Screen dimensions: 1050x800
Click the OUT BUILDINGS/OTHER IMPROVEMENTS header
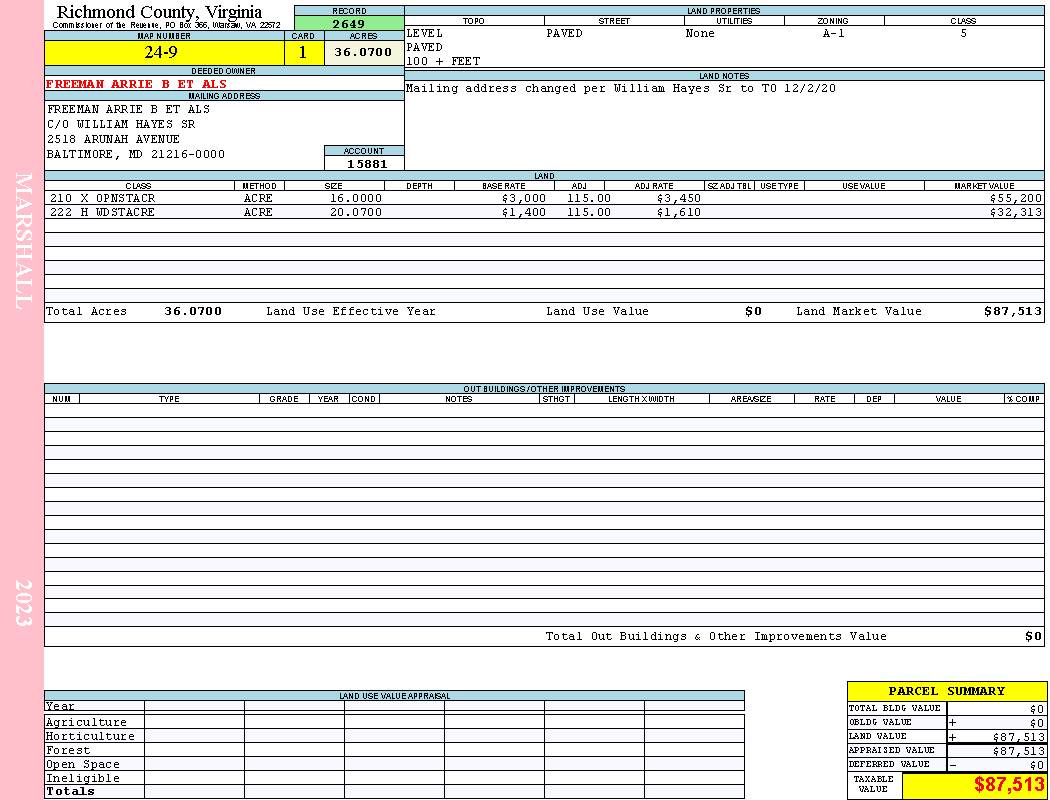point(544,389)
